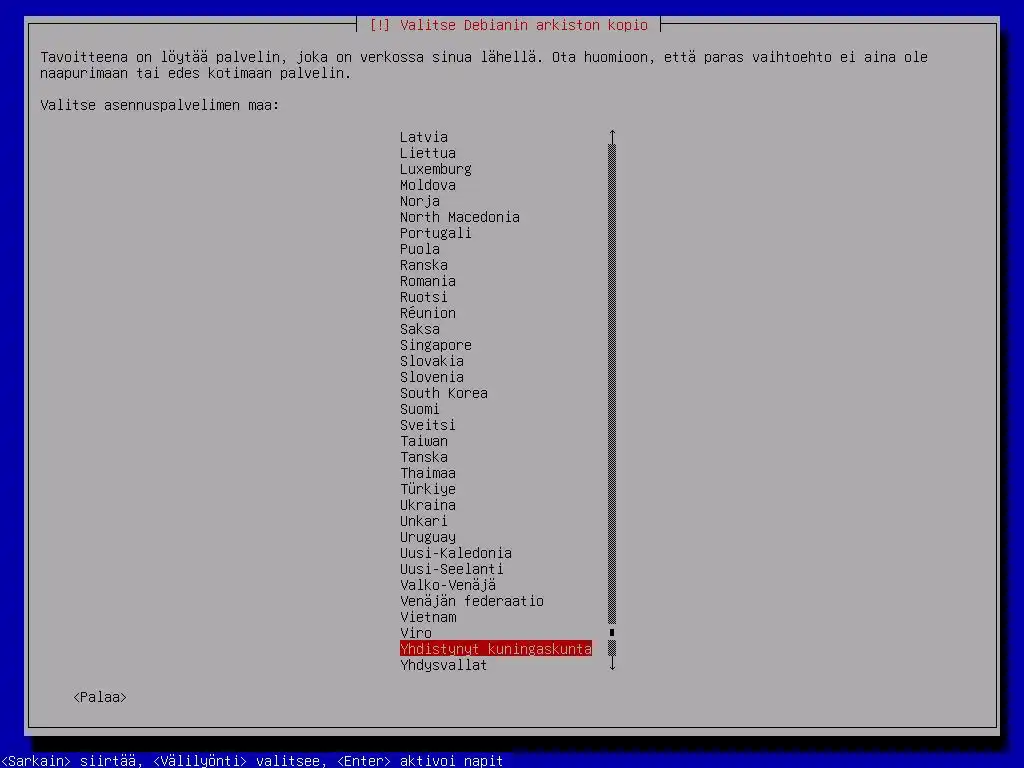Choose North Macedonia entry
Viewport: 1024px width, 768px height.
pos(460,217)
